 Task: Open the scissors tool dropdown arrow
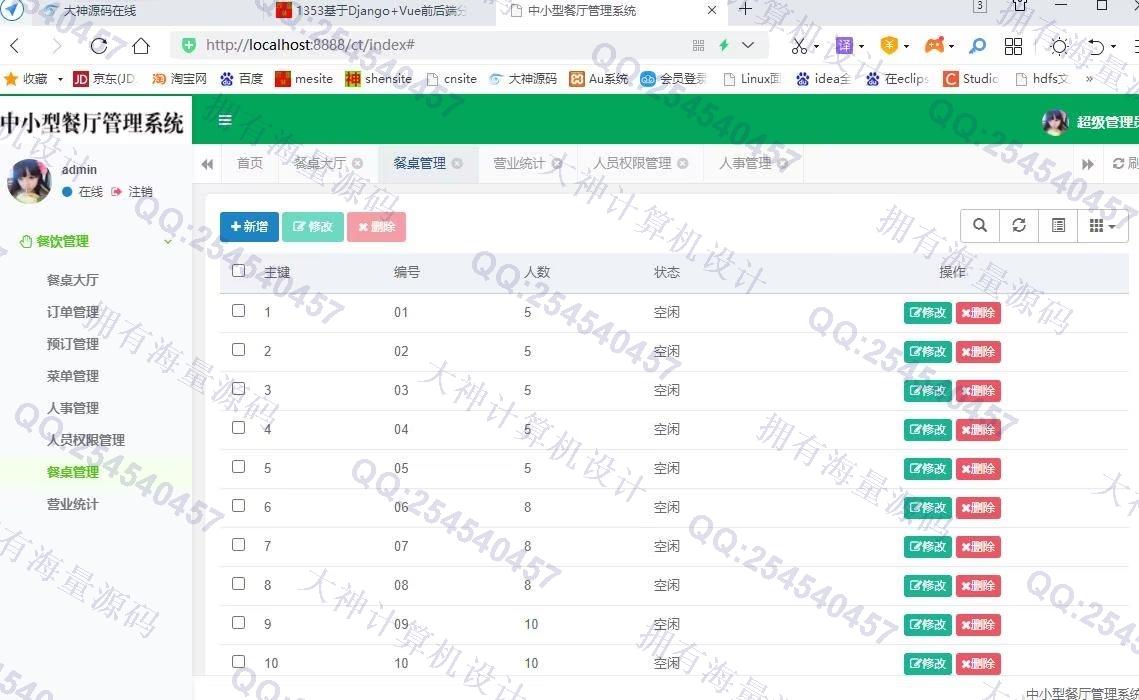tap(816, 46)
